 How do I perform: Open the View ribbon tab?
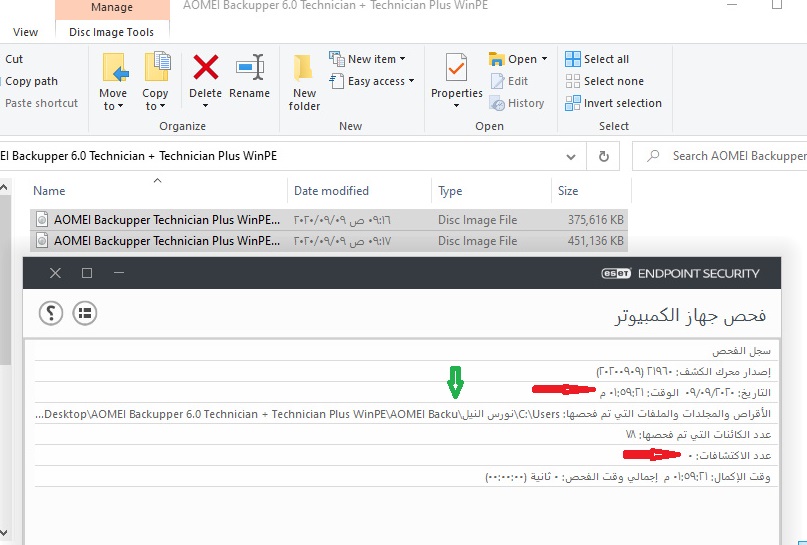(26, 32)
